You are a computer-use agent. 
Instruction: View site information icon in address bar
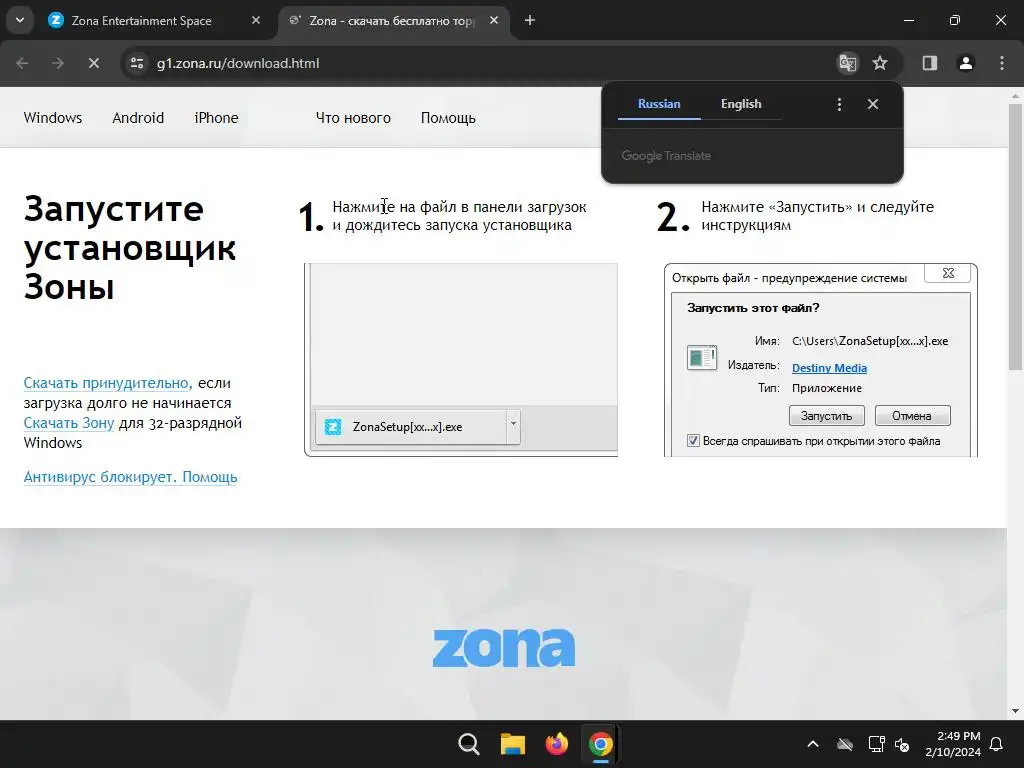coord(137,63)
